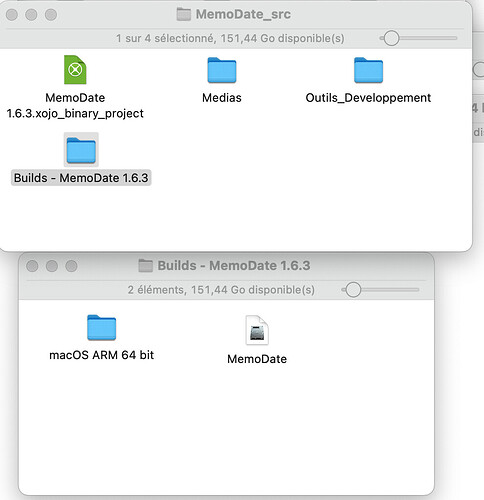The image size is (484, 500).
Task: Select the MemoDate xojo_binary_project file icon
Action: (x=75, y=70)
